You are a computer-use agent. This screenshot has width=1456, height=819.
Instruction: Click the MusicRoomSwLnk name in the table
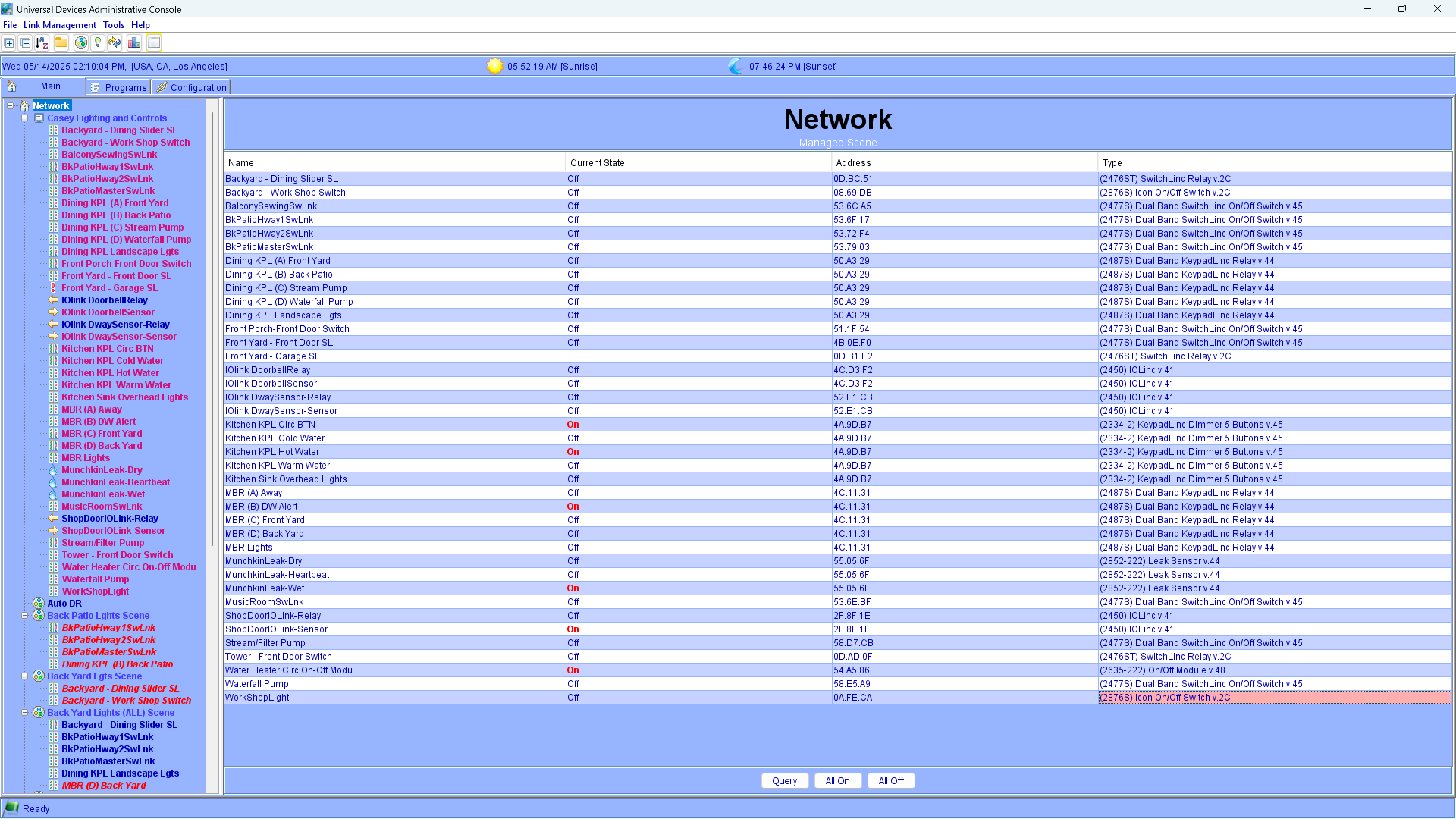[x=264, y=602]
